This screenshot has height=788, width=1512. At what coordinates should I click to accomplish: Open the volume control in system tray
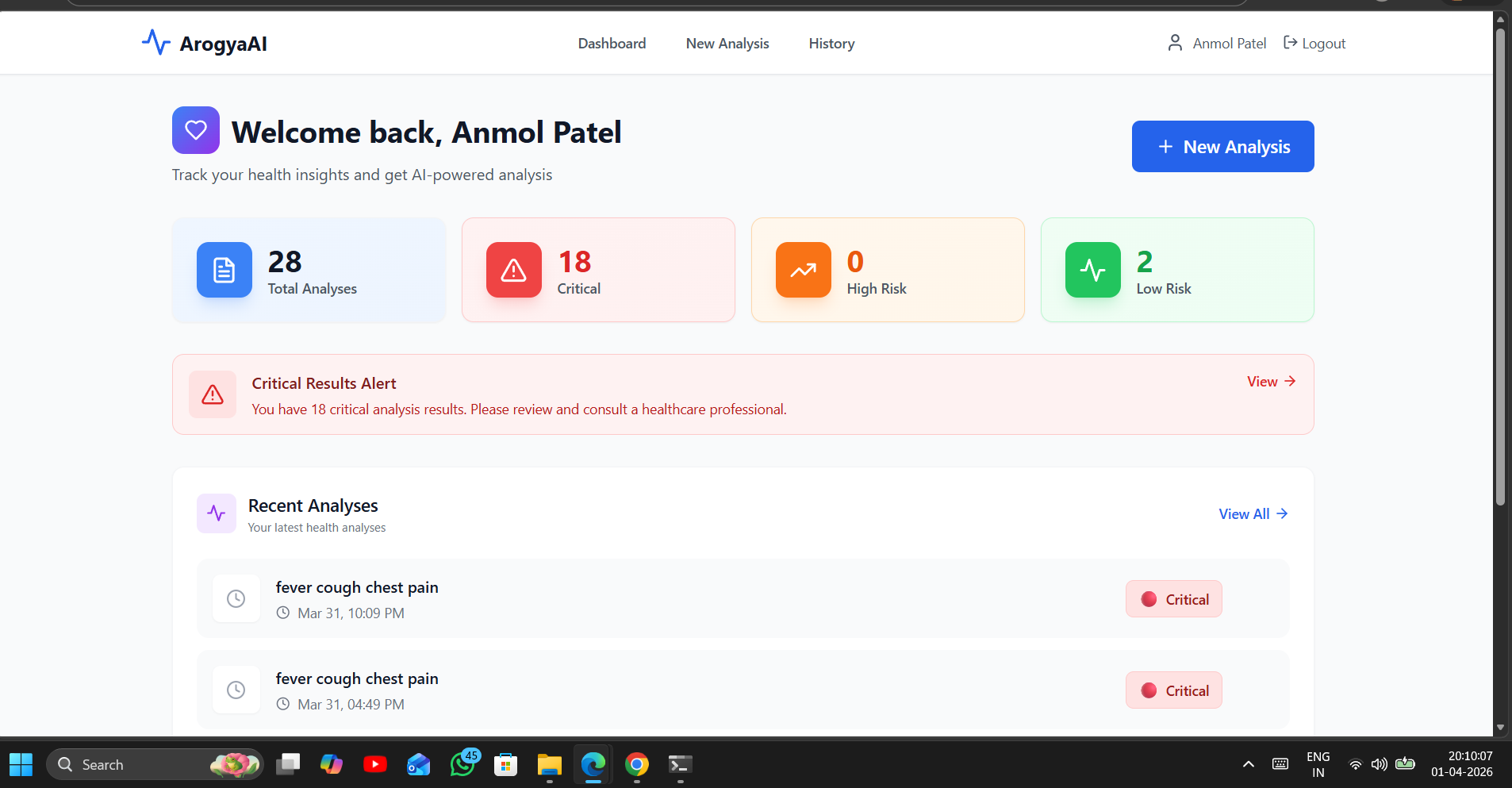click(1380, 764)
